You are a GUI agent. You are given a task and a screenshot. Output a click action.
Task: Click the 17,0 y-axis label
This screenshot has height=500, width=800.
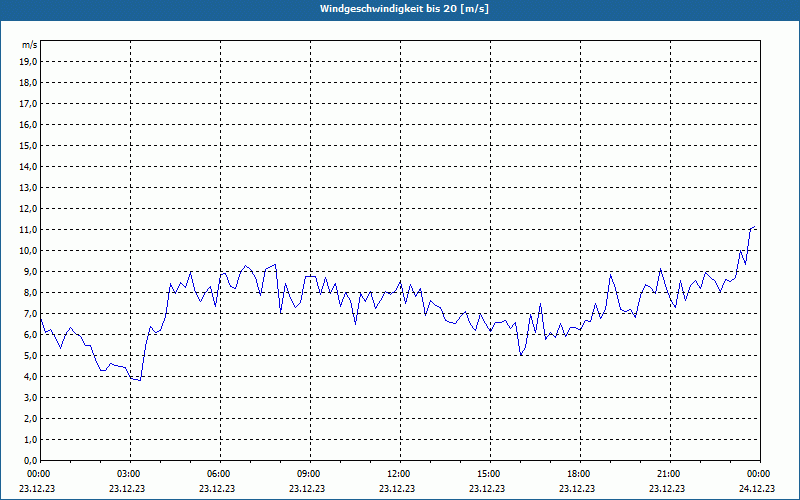point(28,104)
